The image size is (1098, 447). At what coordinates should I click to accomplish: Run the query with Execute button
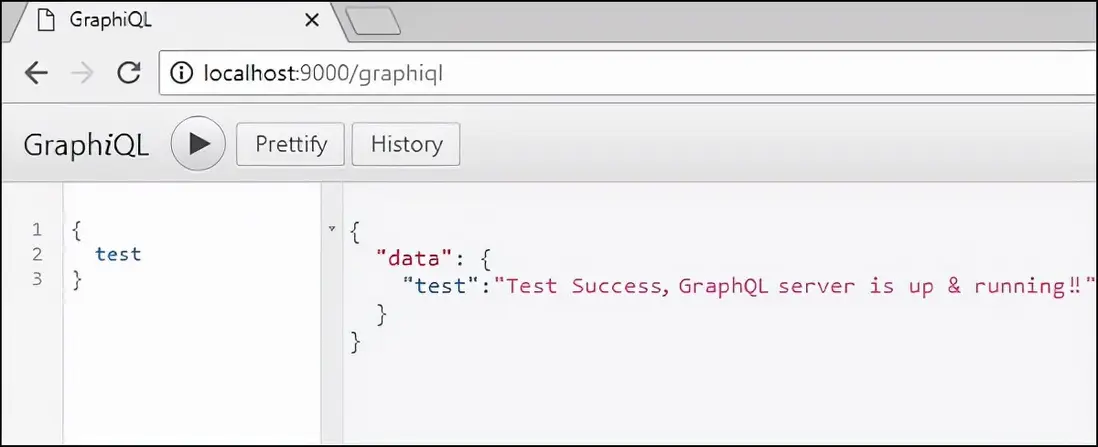tap(199, 144)
